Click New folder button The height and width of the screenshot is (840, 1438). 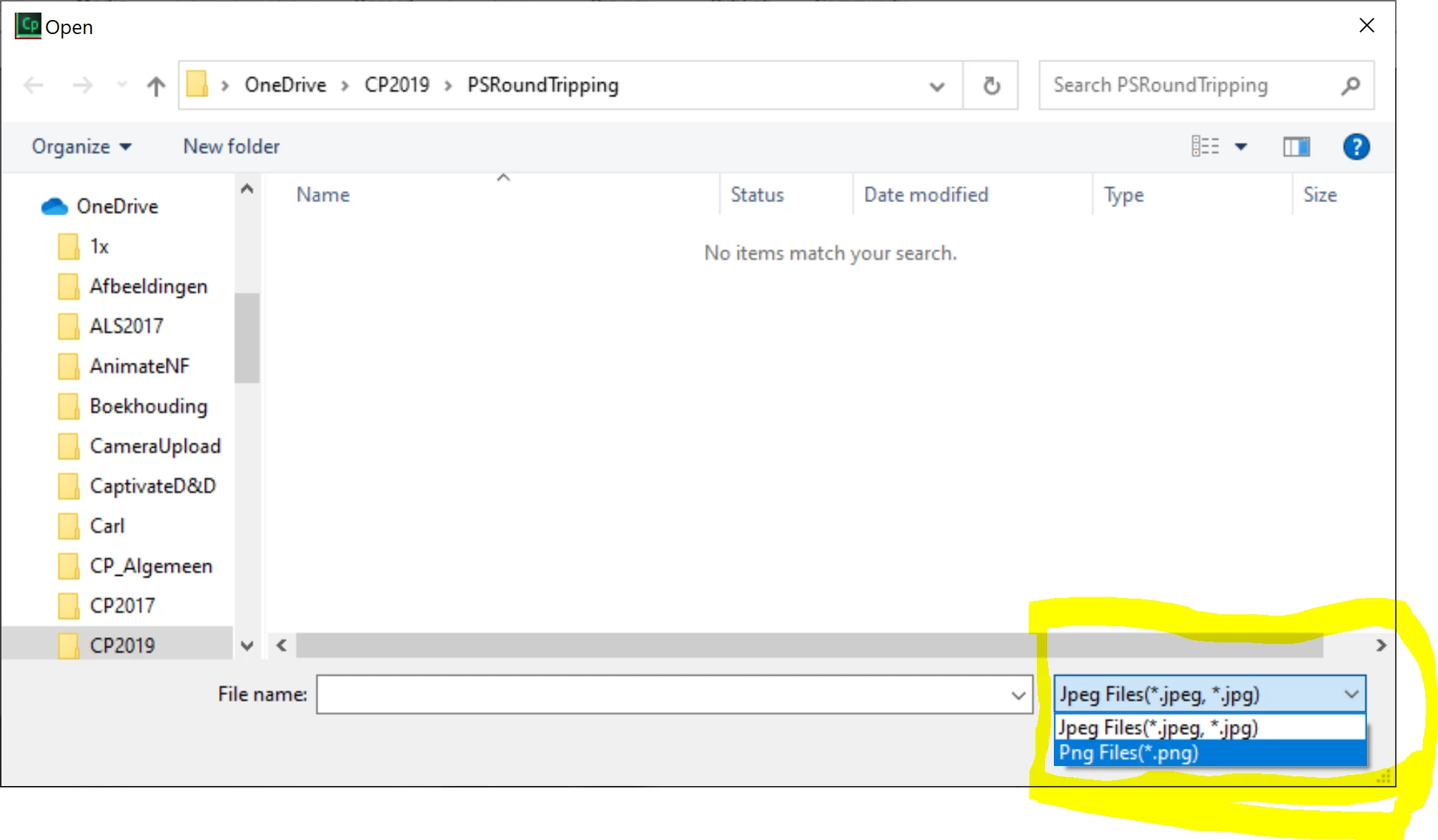click(x=232, y=147)
